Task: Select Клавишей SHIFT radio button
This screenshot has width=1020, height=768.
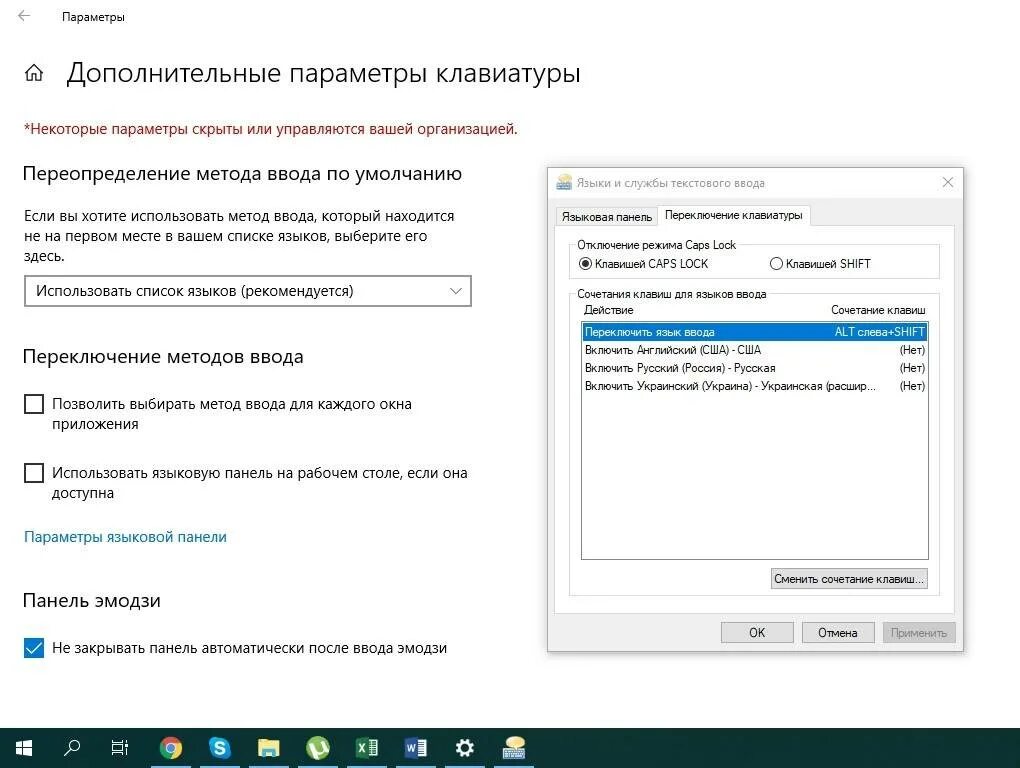Action: pyautogui.click(x=776, y=264)
